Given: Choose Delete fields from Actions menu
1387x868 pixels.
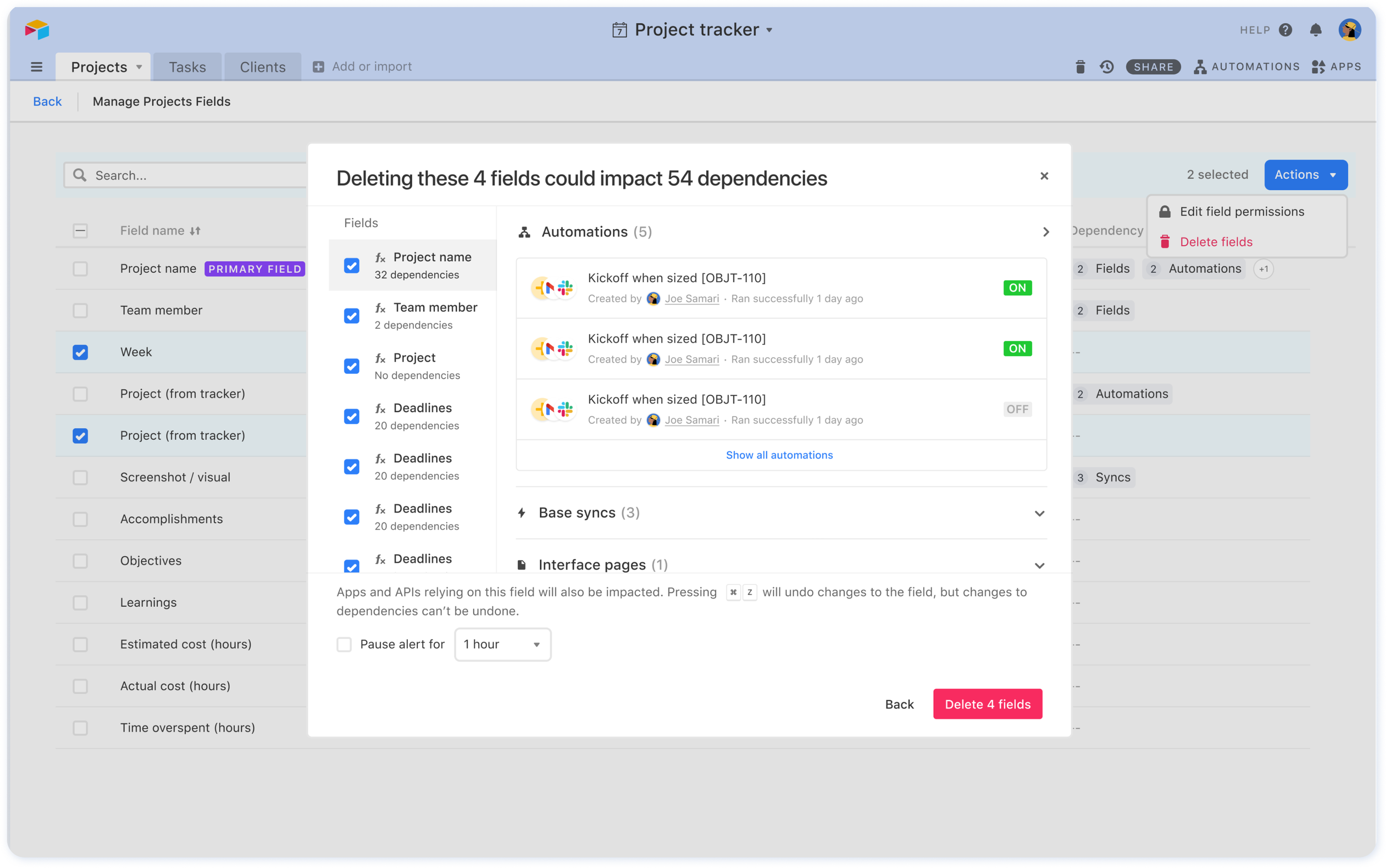Looking at the screenshot, I should pyautogui.click(x=1216, y=242).
